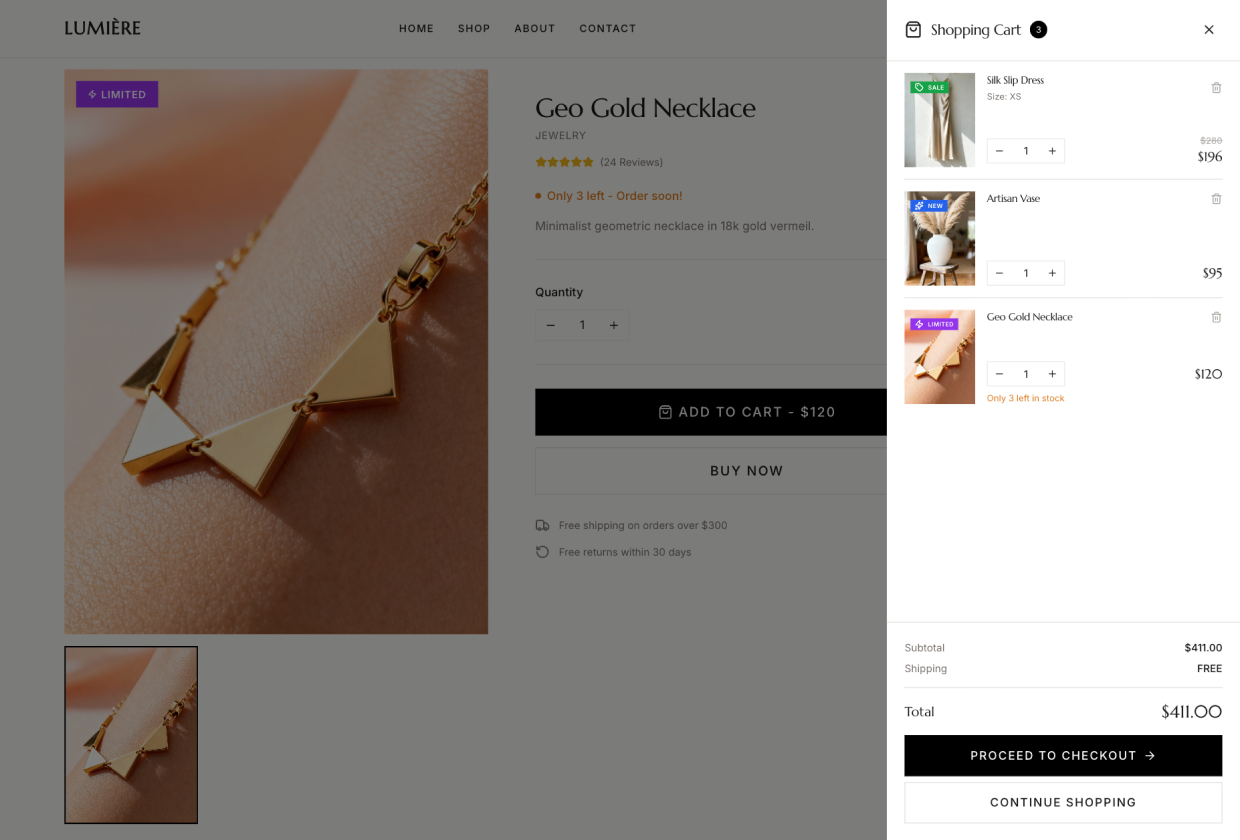Image resolution: width=1240 pixels, height=840 pixels.
Task: Click the free returns circular arrow icon
Action: click(x=541, y=551)
